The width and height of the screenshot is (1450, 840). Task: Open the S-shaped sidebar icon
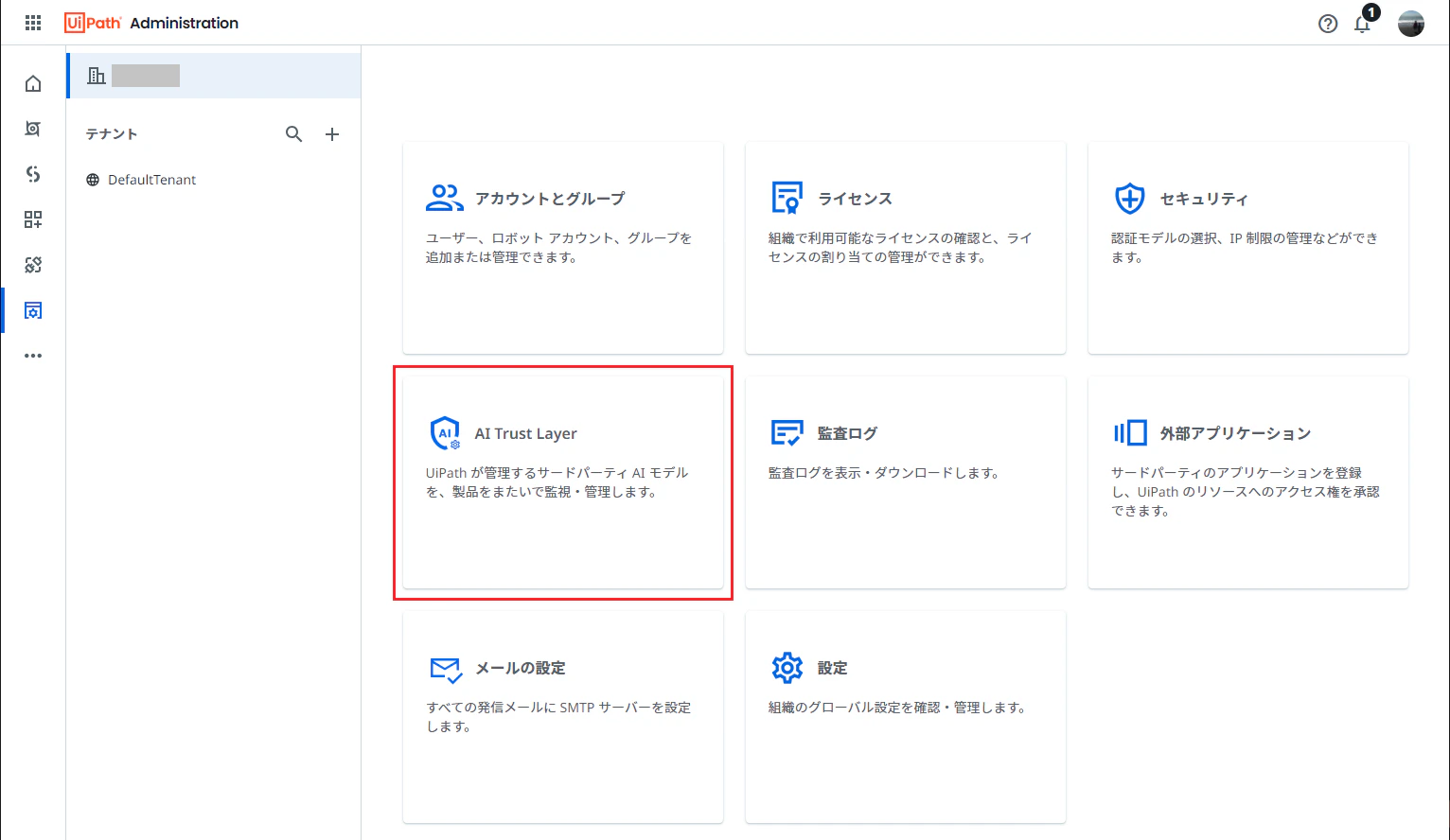[33, 174]
